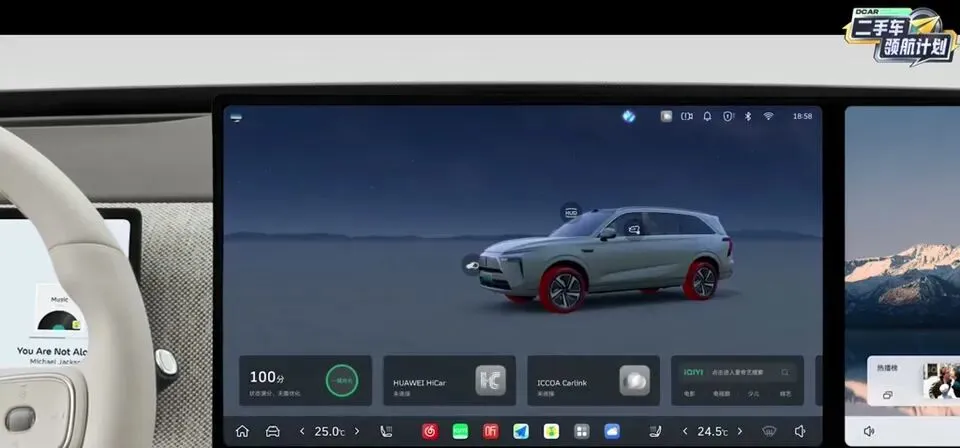The image size is (960, 448).
Task: Open the top-left screen dropdown icon
Action: [x=236, y=118]
